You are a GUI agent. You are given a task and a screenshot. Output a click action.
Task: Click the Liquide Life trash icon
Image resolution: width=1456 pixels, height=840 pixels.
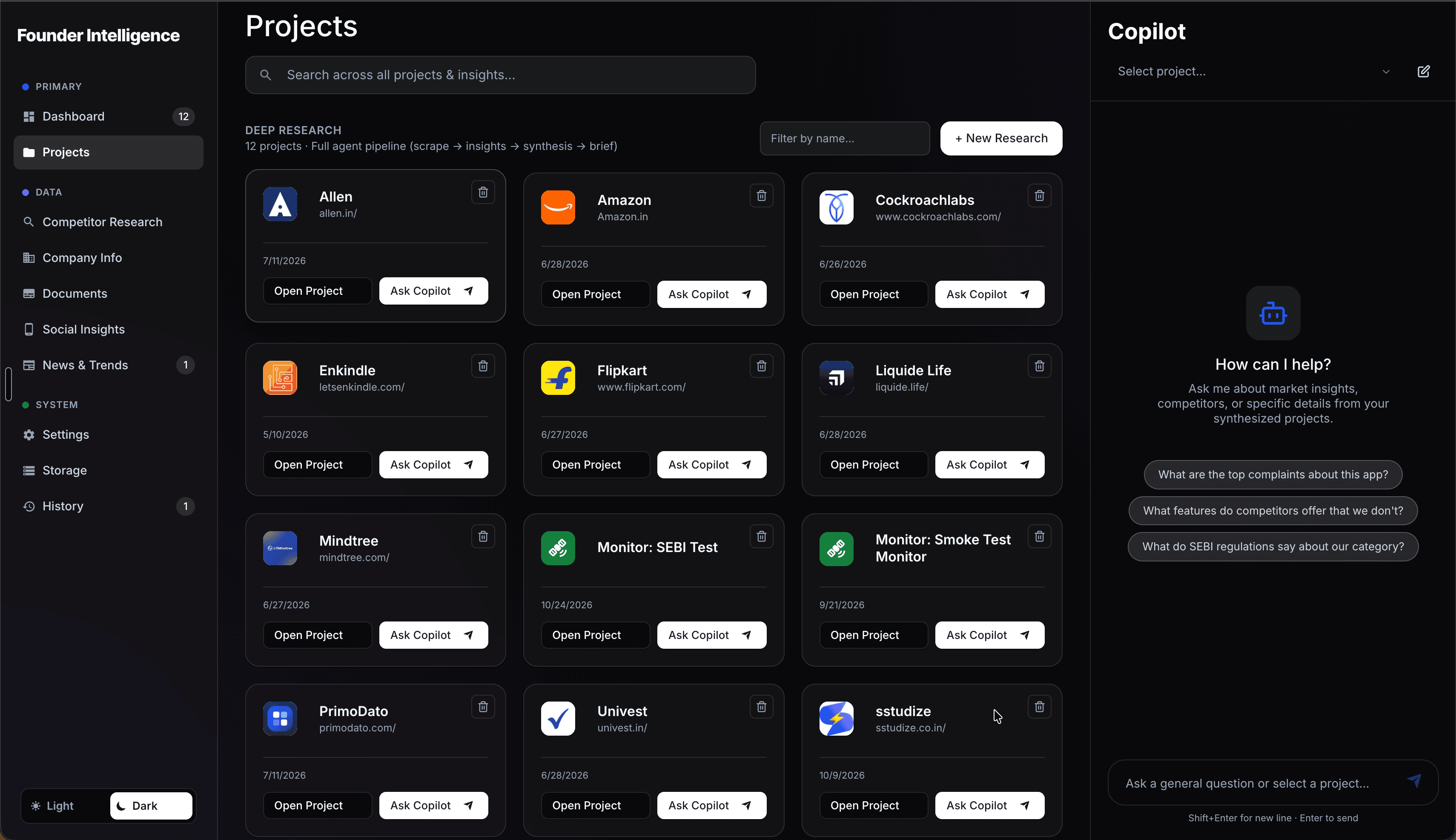pyautogui.click(x=1039, y=366)
